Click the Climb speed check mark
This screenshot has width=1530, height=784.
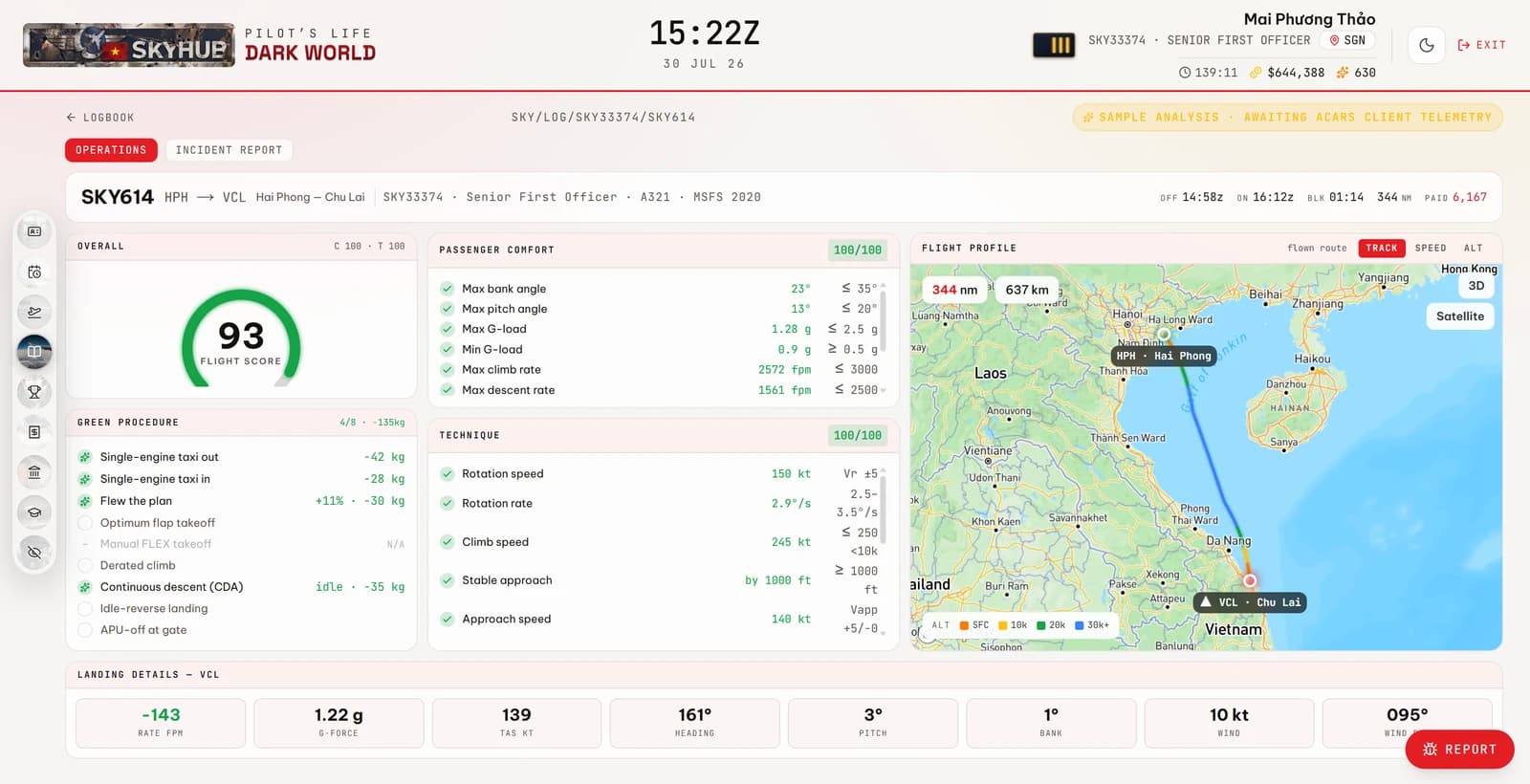click(x=447, y=542)
